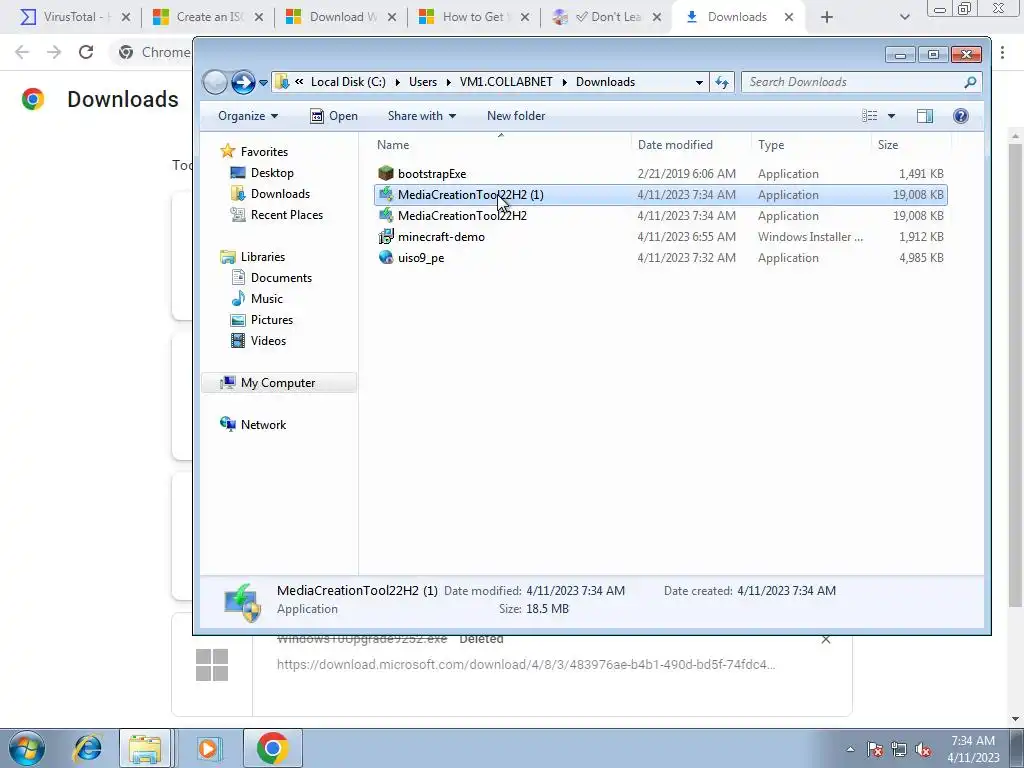Click the minecraft-demo installer icon
This screenshot has width=1024, height=768.
tap(386, 236)
